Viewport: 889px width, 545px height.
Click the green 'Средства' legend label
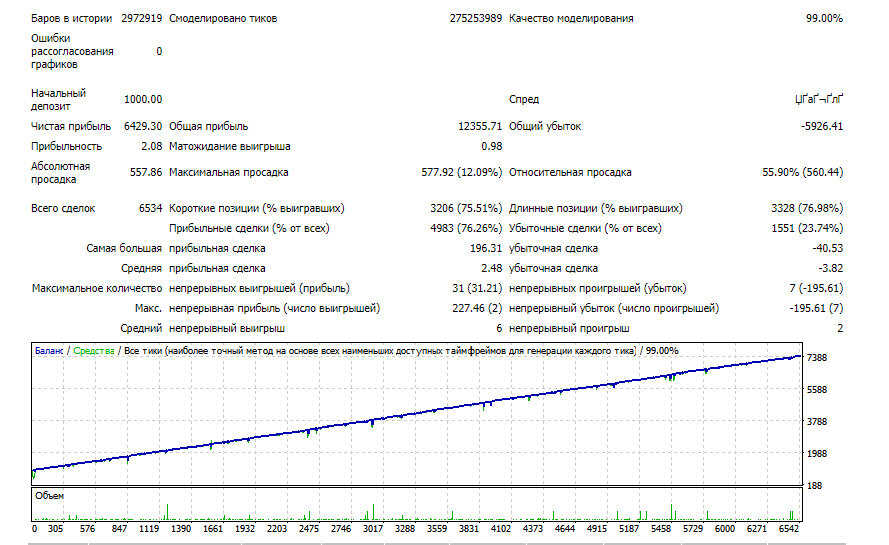94,351
